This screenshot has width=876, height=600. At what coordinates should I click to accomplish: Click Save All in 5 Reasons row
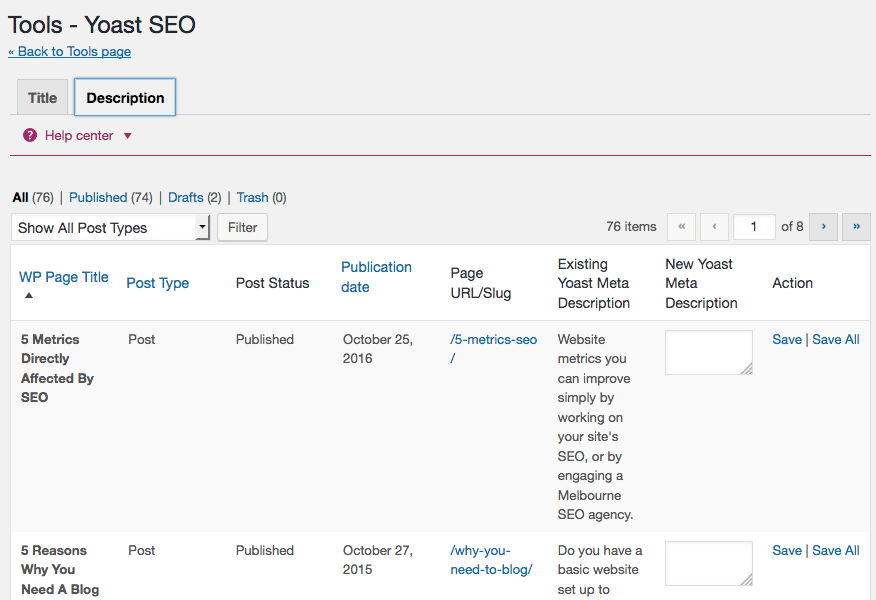tap(836, 551)
